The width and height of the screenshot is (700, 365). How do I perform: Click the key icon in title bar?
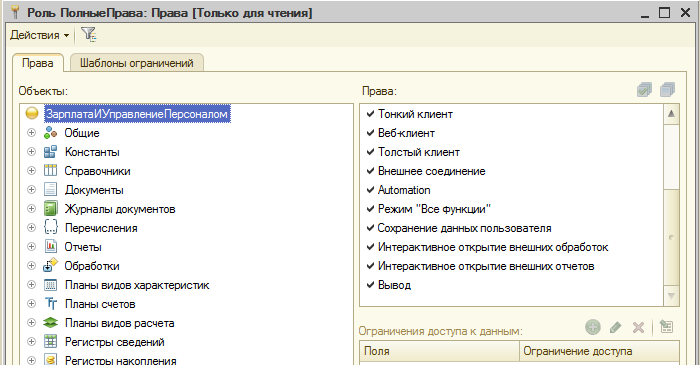[x=16, y=12]
